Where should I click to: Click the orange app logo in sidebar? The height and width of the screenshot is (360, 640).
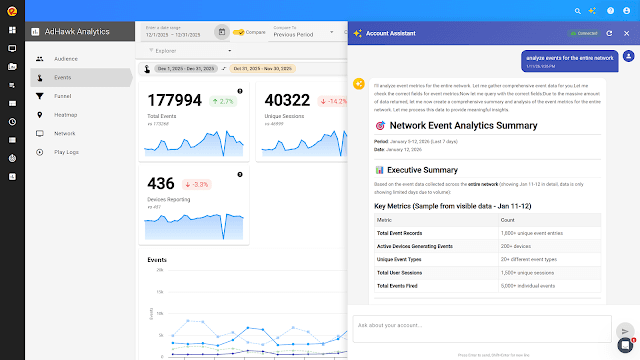point(12,11)
